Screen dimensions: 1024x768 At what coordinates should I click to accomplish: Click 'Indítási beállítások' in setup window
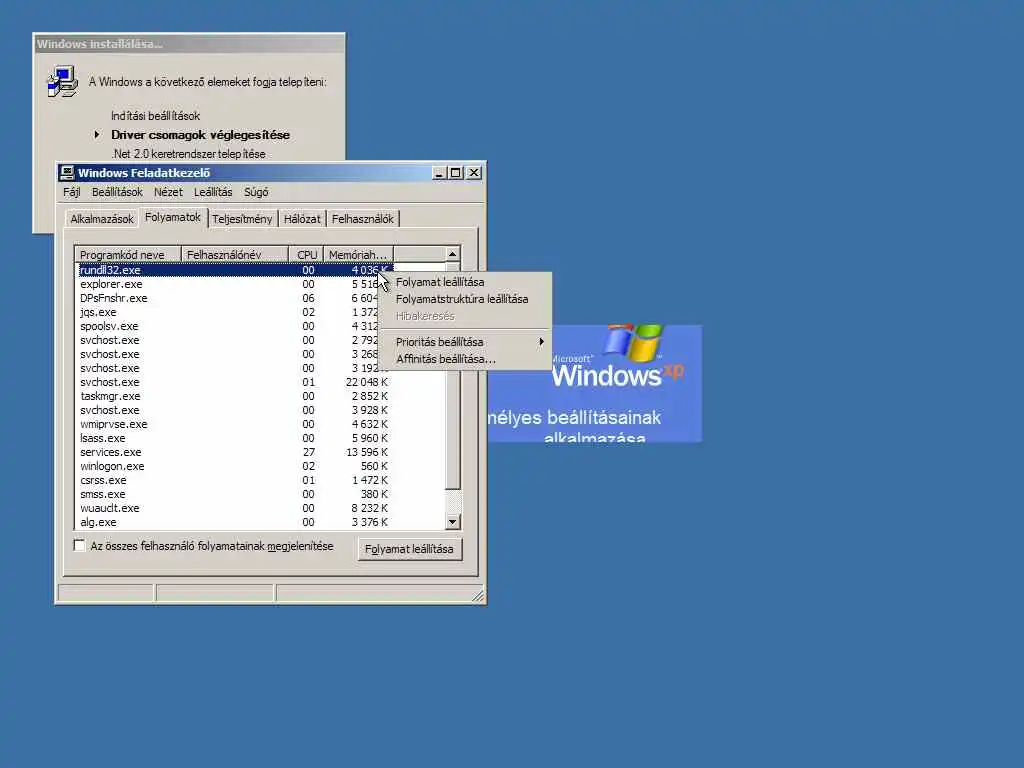(155, 116)
